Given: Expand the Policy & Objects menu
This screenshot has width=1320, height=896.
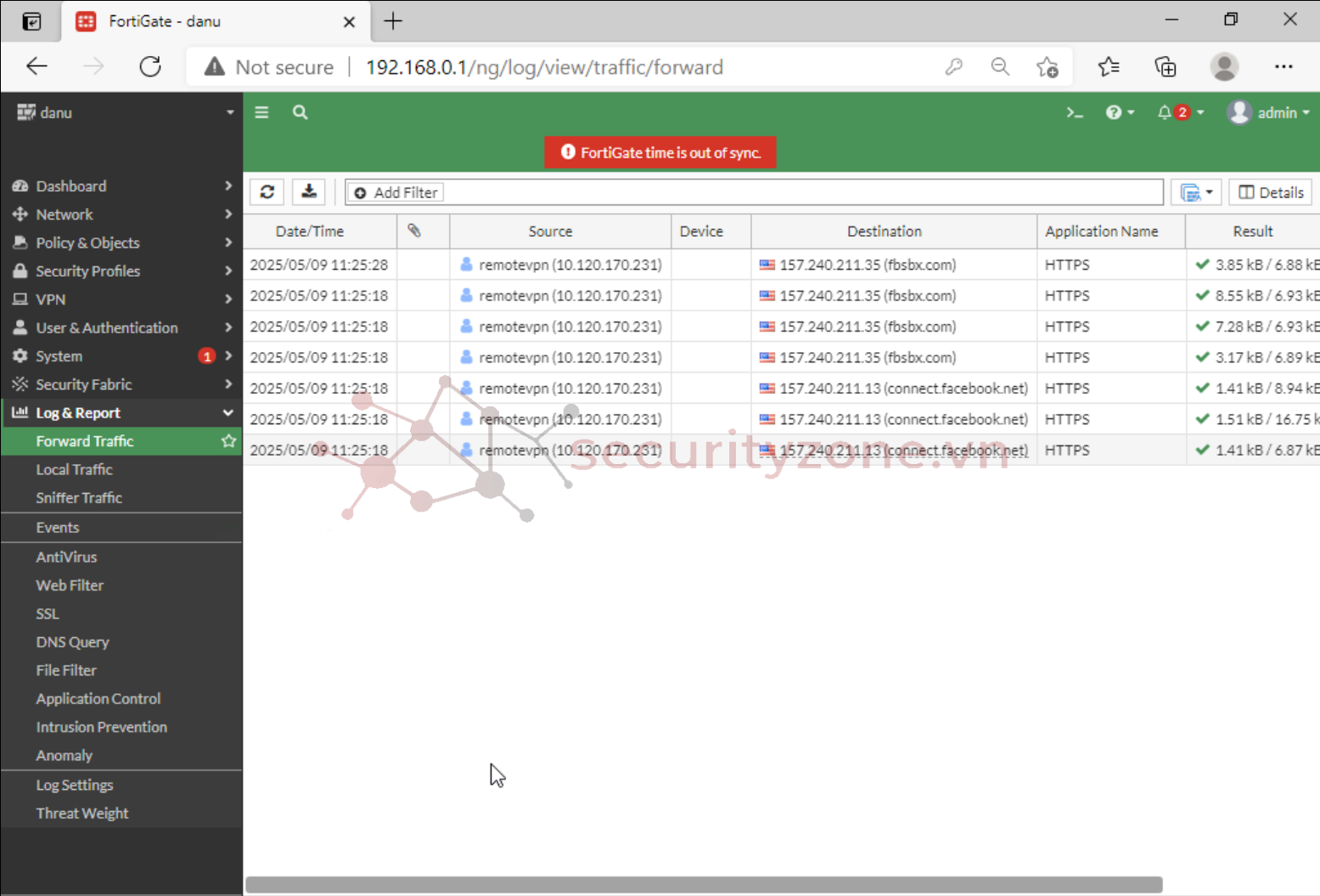Looking at the screenshot, I should (121, 243).
